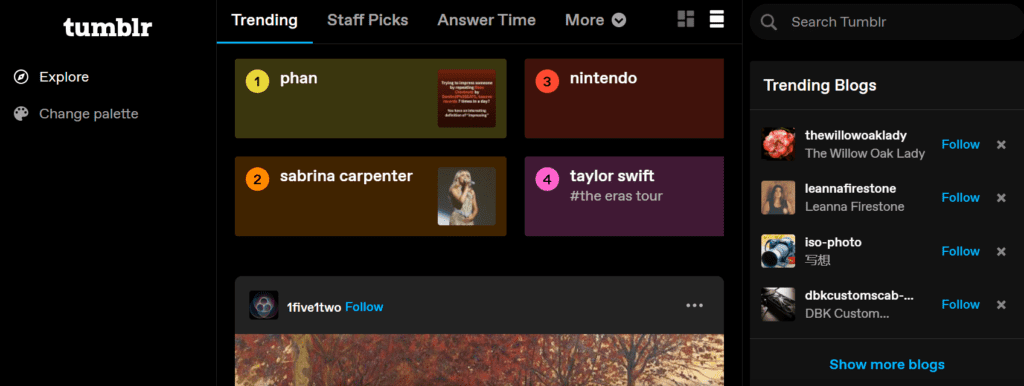1024x386 pixels.
Task: Open sabrina carpenter thumbnail image
Action: point(466,196)
